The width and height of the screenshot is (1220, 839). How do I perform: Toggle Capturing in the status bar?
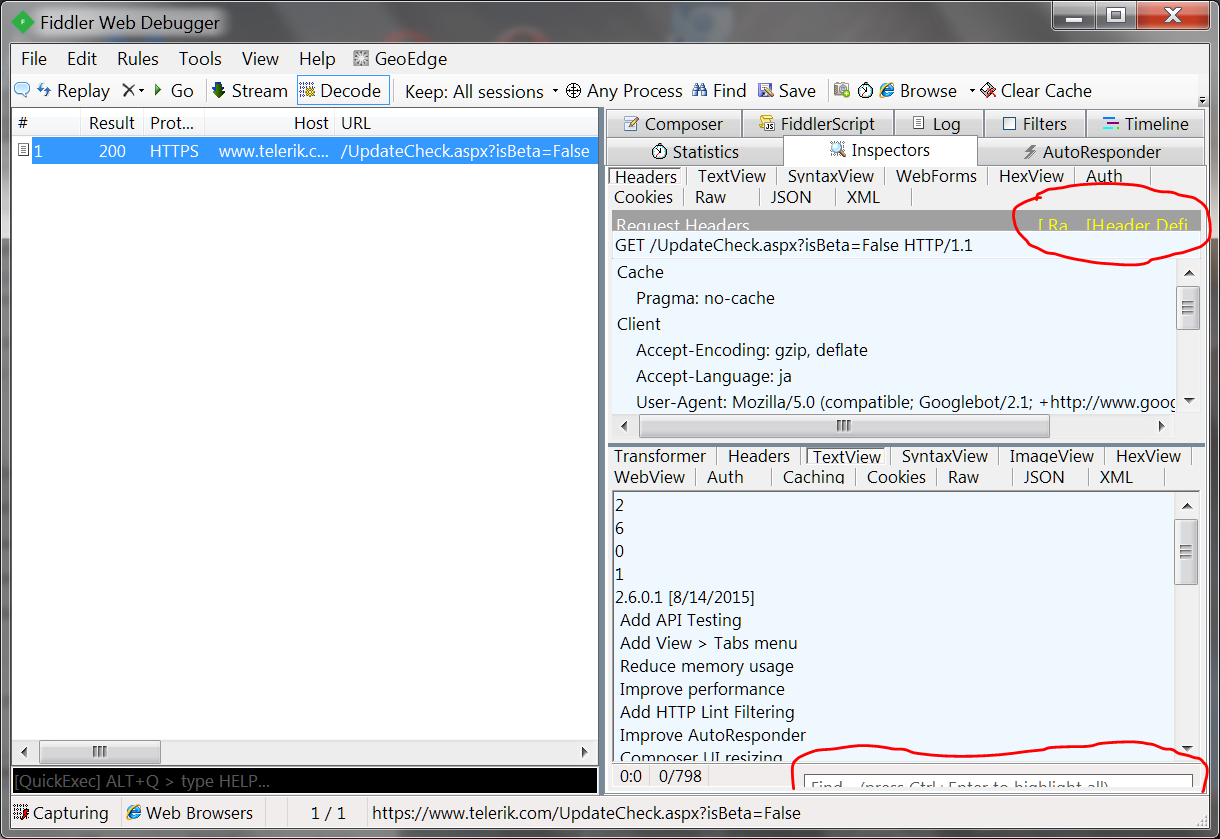coord(62,813)
